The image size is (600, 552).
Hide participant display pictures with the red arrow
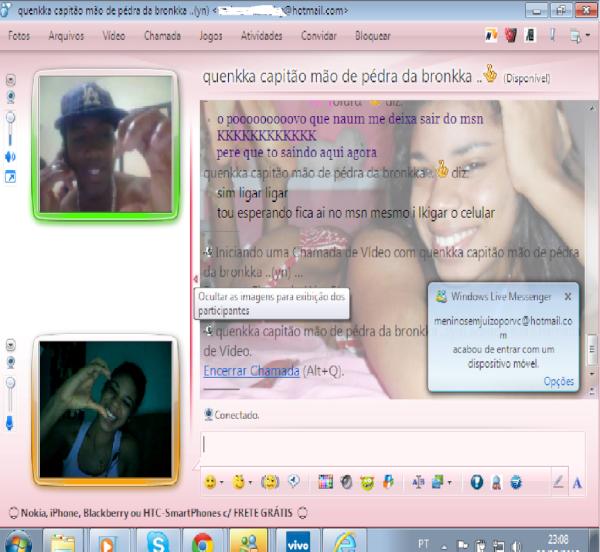(196, 279)
